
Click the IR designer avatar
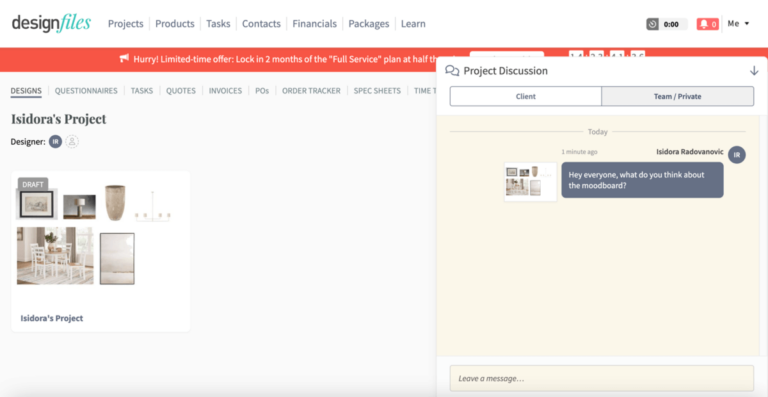coord(55,142)
